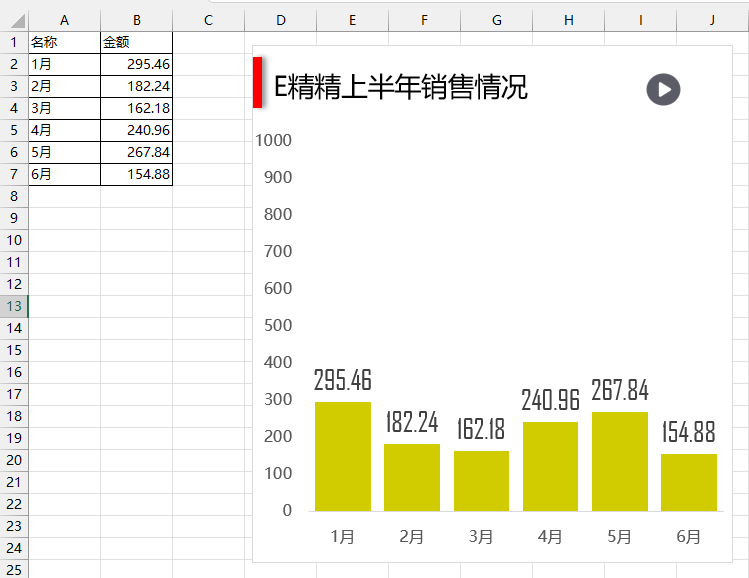Select the 154.88 data label in chart
This screenshot has height=578, width=749.
[688, 432]
